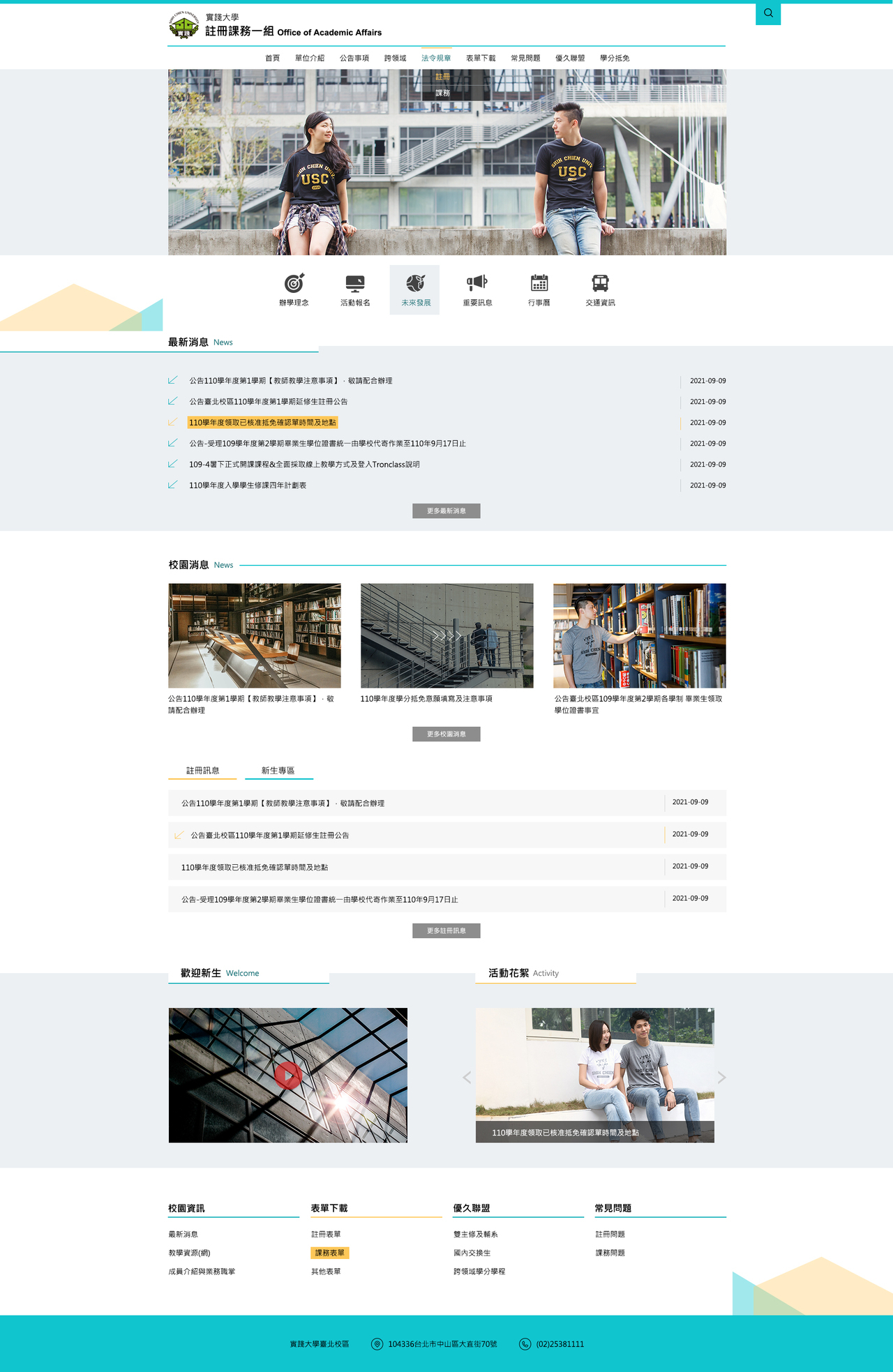Open 法令規章 navigation menu
The width and height of the screenshot is (893, 1372).
[x=436, y=58]
